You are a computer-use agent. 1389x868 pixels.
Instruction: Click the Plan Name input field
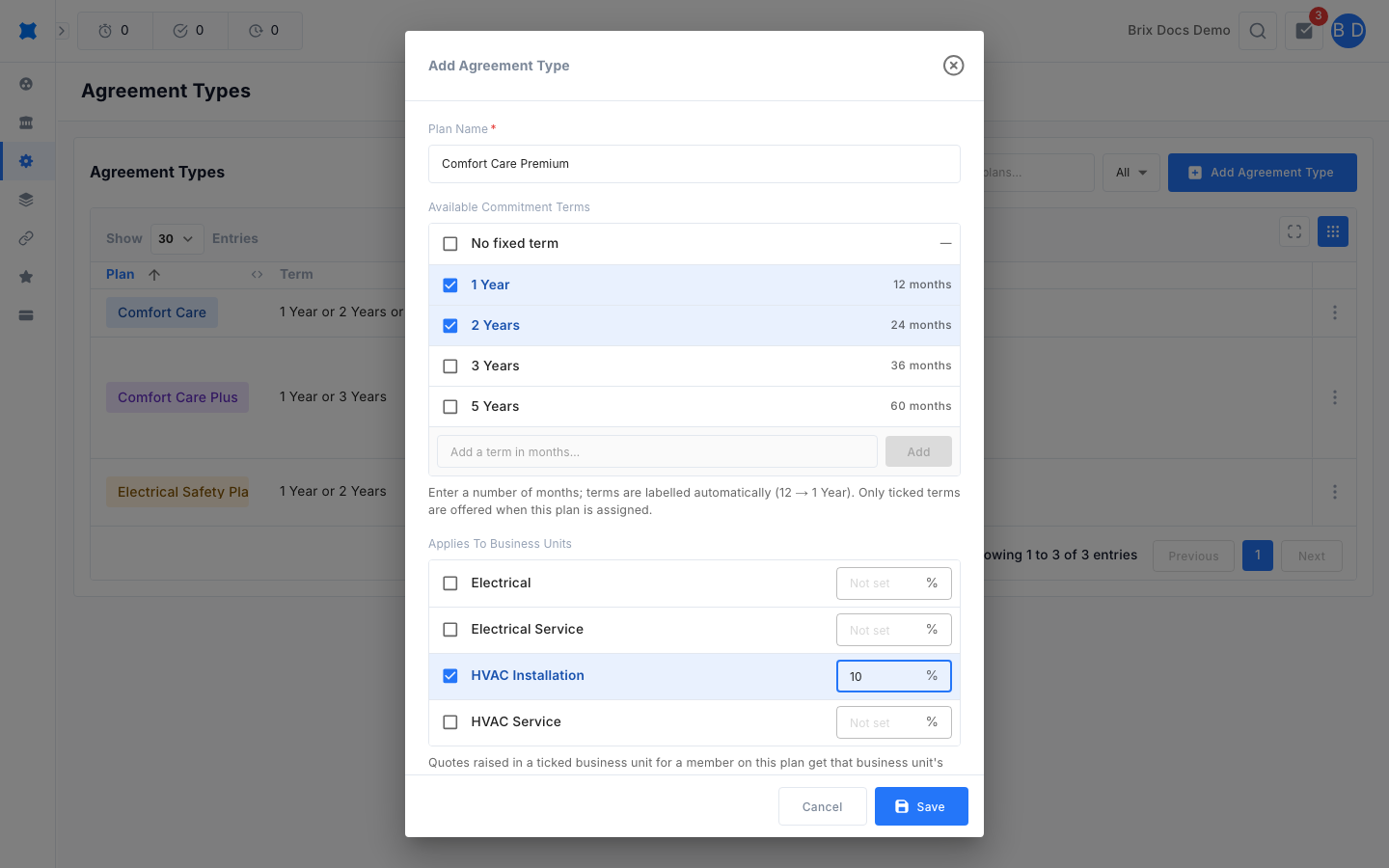click(694, 164)
